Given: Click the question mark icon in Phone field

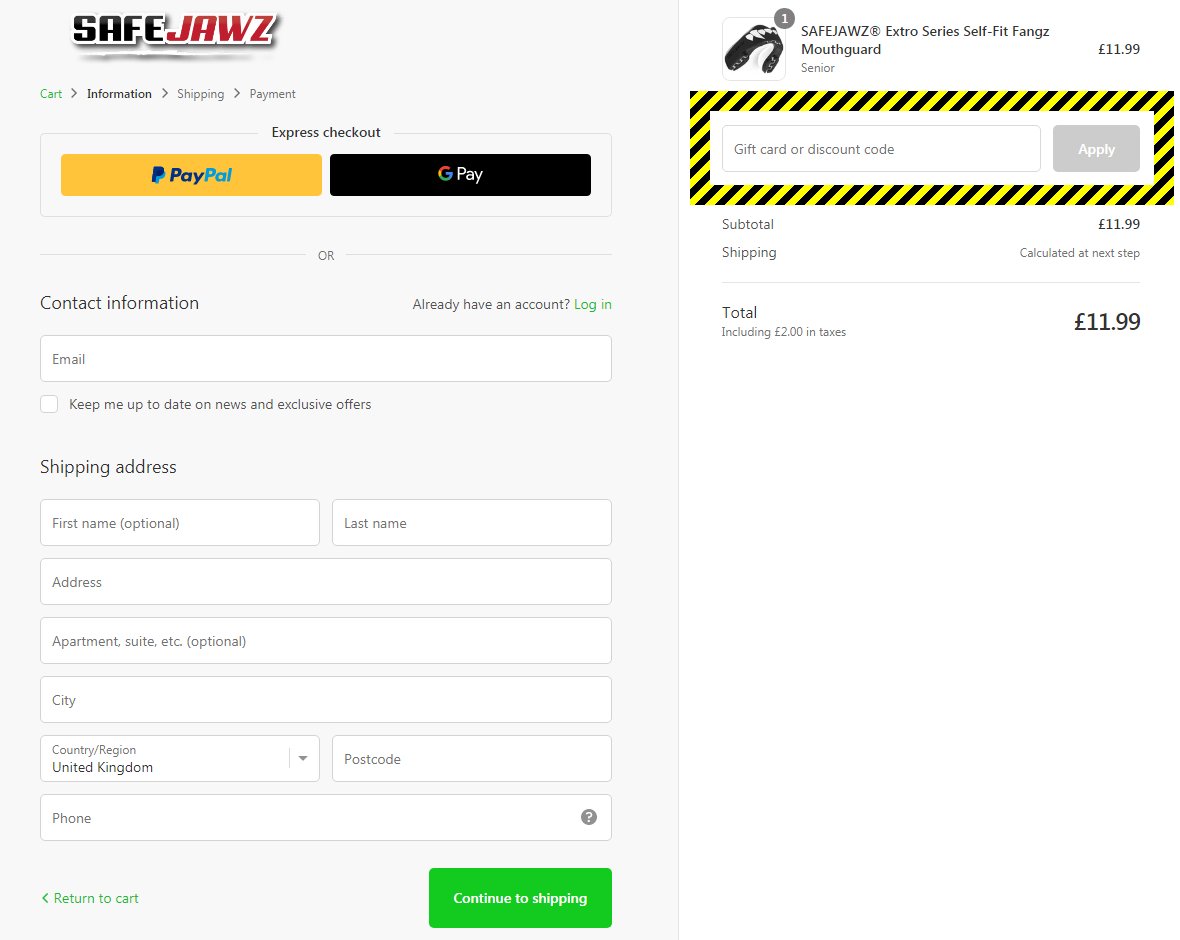Looking at the screenshot, I should point(589,817).
